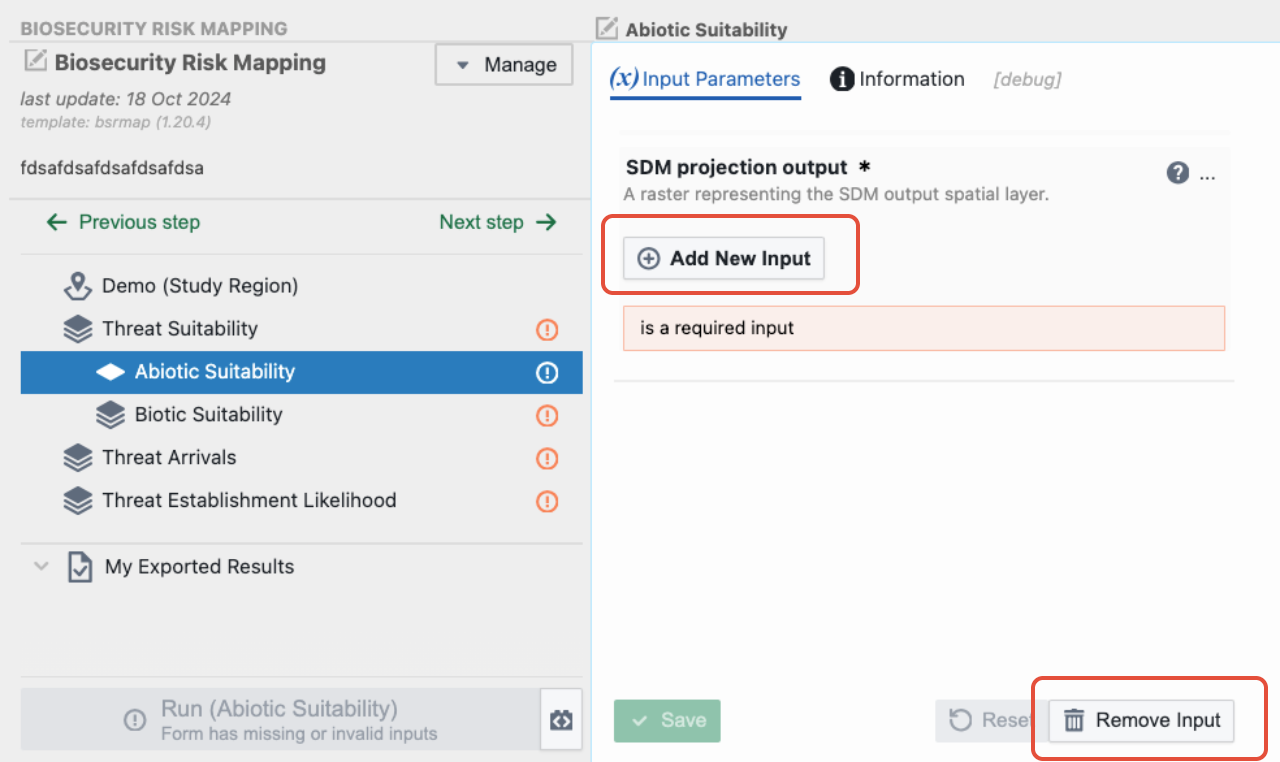Image resolution: width=1280 pixels, height=762 pixels.
Task: Open the ellipsis options for SDM projection output
Action: (1207, 176)
